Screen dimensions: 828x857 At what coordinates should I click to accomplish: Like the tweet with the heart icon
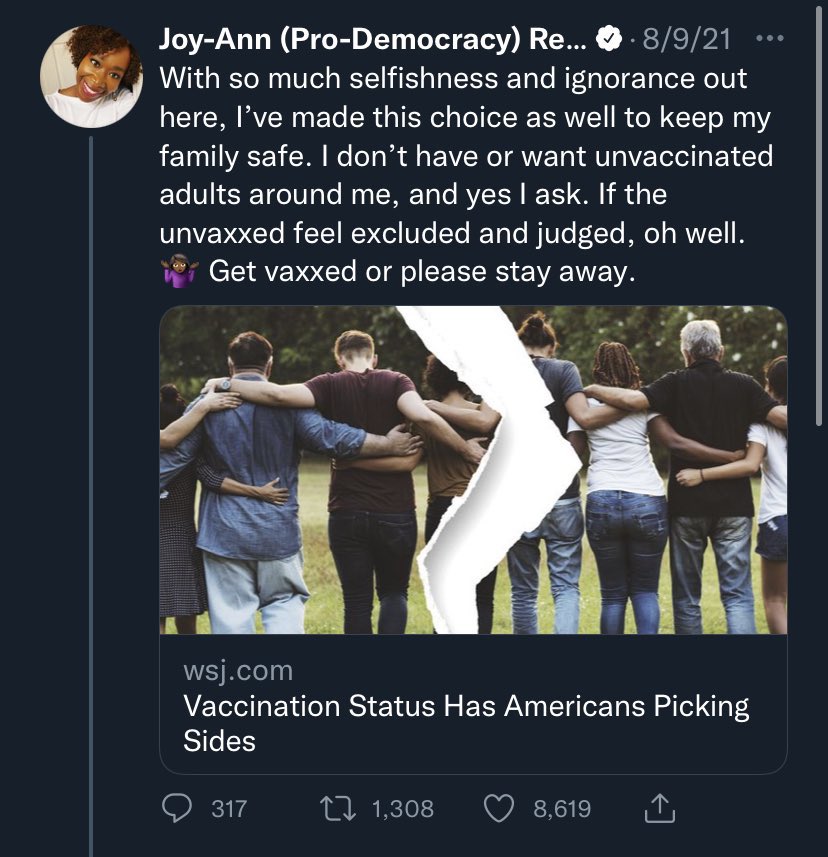[498, 808]
